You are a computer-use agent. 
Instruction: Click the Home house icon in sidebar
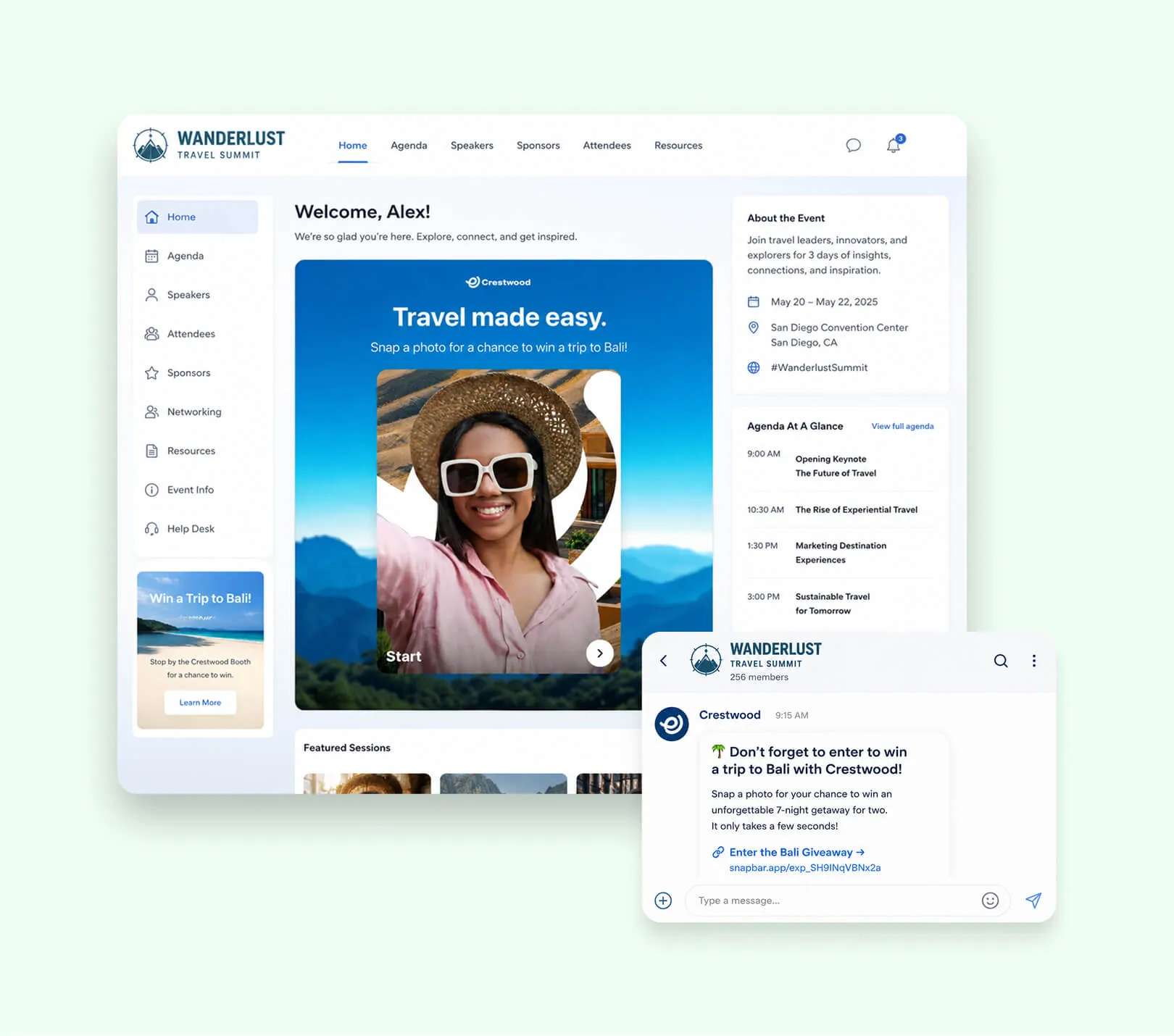point(151,217)
